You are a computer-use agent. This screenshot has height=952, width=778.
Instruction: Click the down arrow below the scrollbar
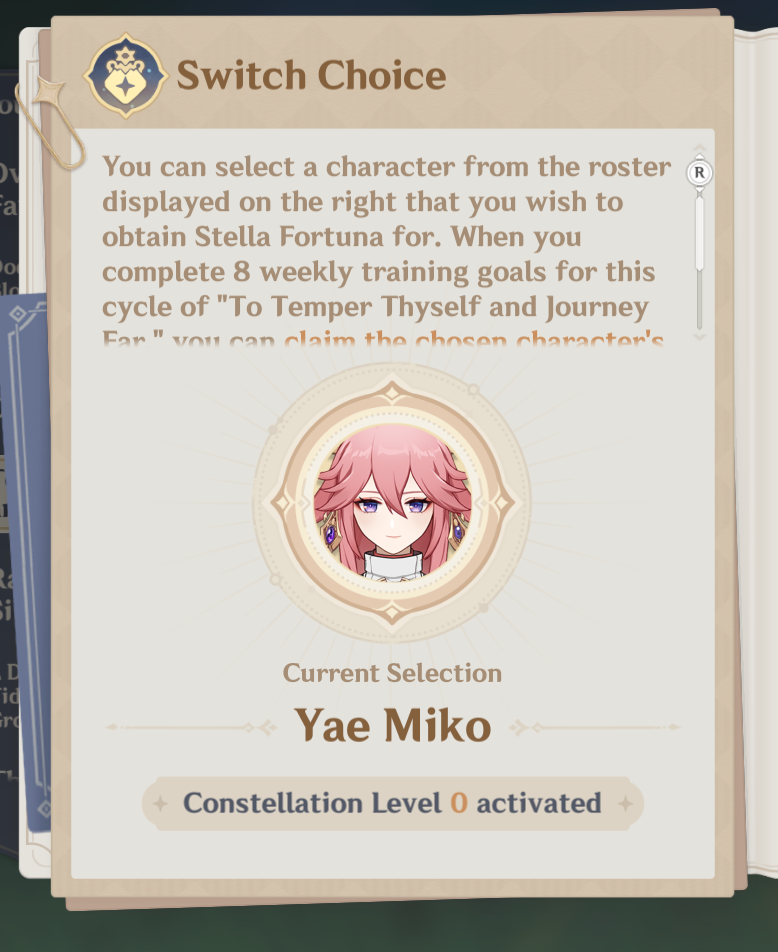point(700,336)
